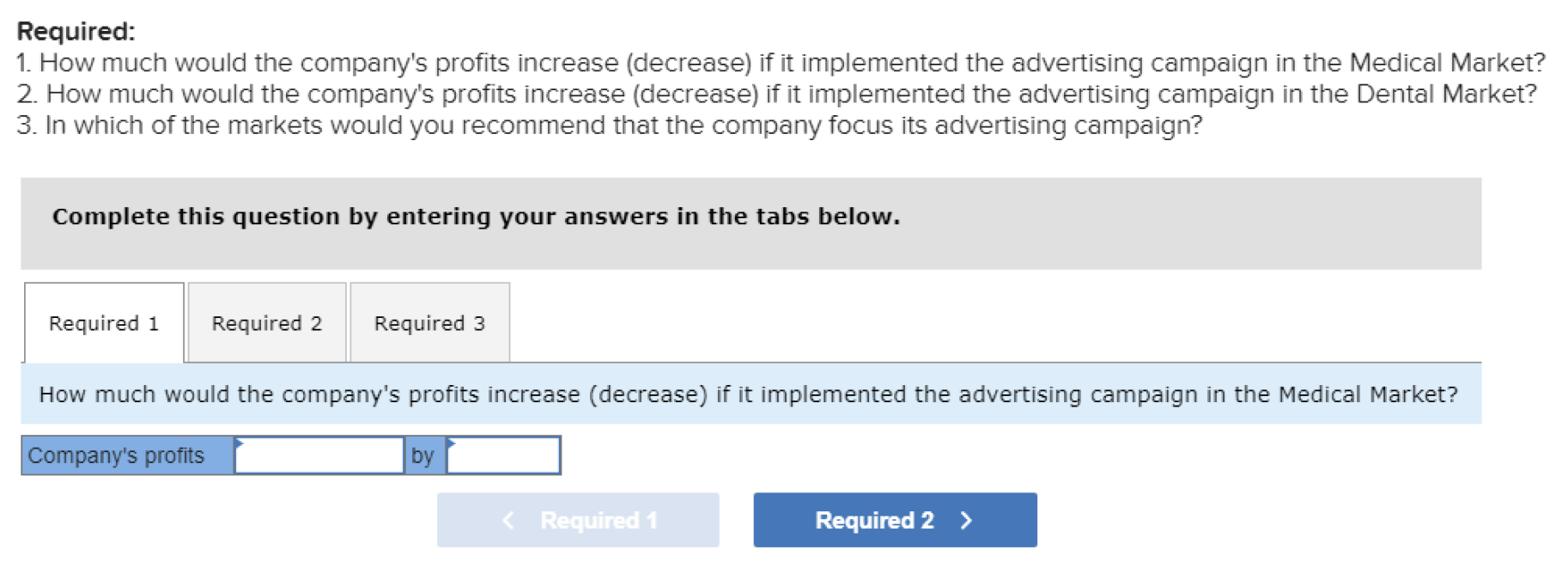This screenshot has width=1568, height=562.
Task: Expand the selector next to the by label
Action: 502,455
